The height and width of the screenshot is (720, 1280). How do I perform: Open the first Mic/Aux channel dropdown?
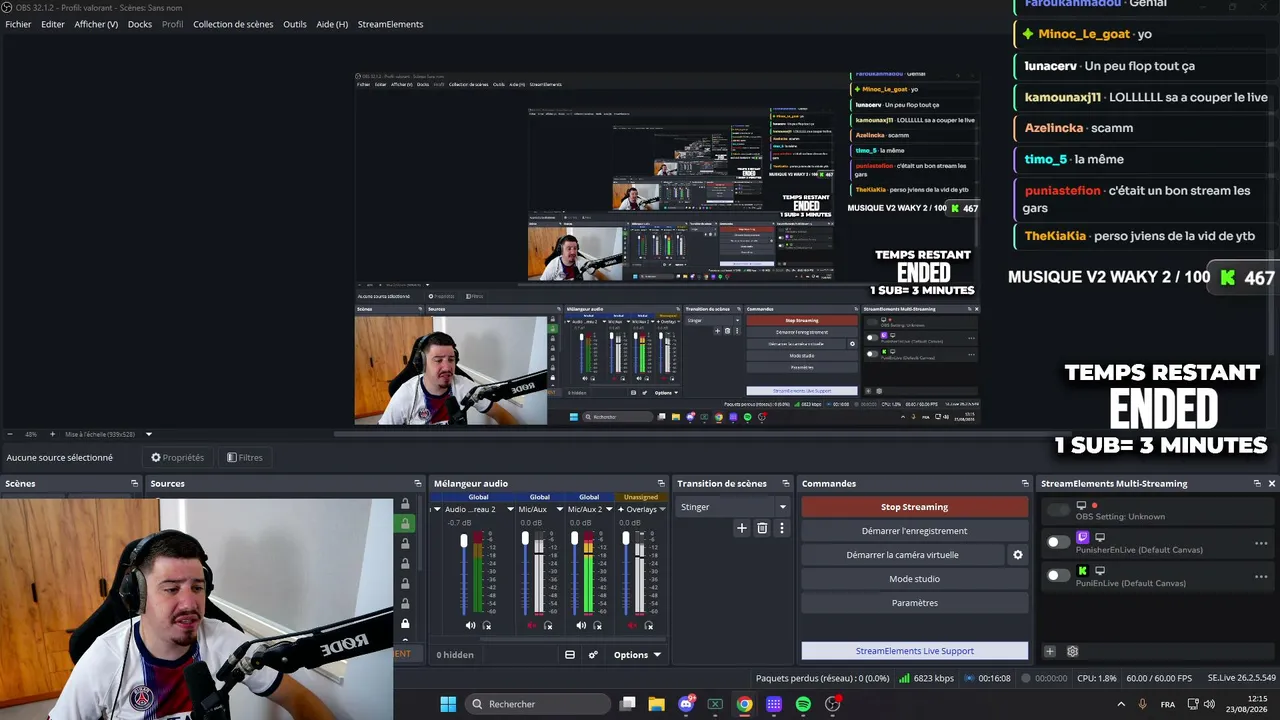[x=561, y=509]
